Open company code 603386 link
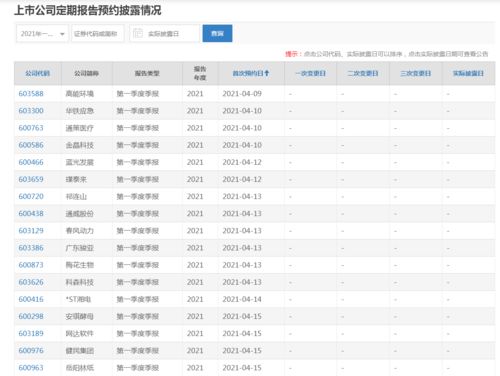Viewport: 500px width, 376px height. click(x=31, y=248)
